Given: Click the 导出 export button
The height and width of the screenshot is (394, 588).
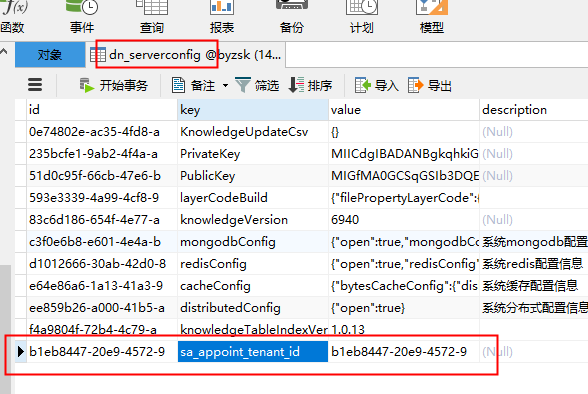Looking at the screenshot, I should click(430, 85).
